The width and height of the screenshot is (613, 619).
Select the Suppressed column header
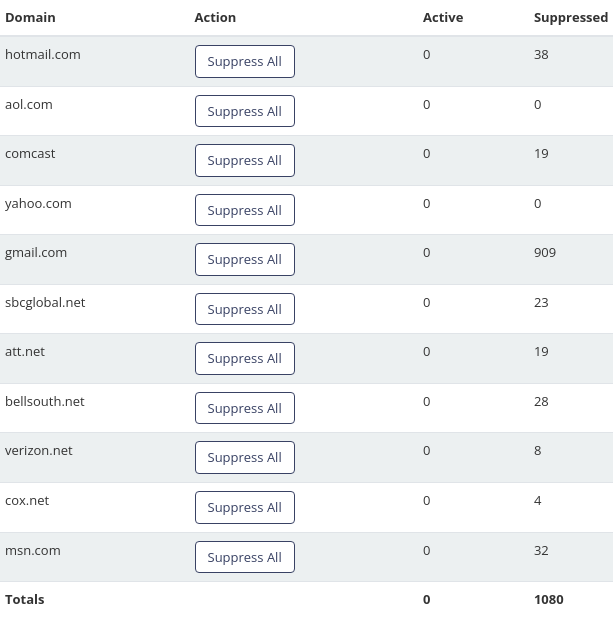571,17
